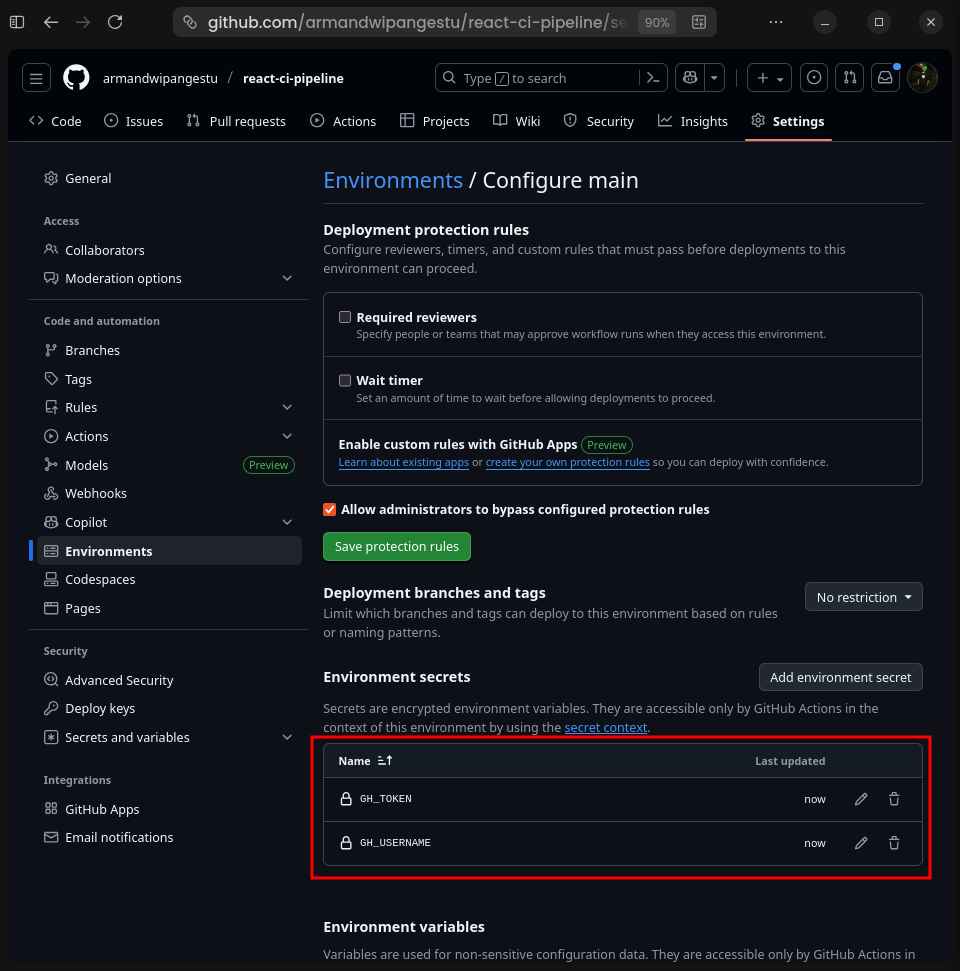
Task: Switch to the Actions tab
Action: click(x=343, y=121)
